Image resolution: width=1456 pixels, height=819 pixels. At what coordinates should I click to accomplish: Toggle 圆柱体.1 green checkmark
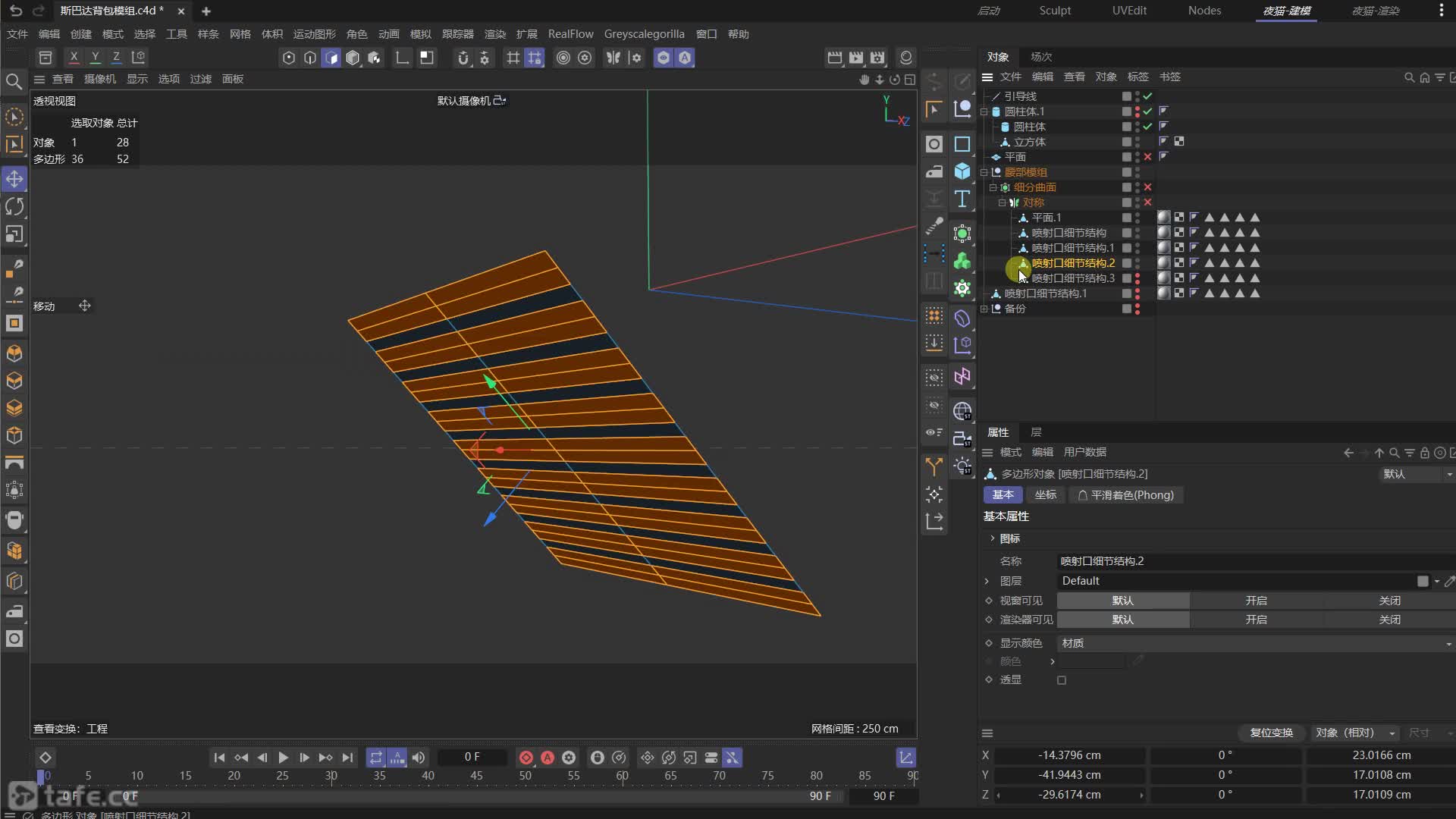1148,111
